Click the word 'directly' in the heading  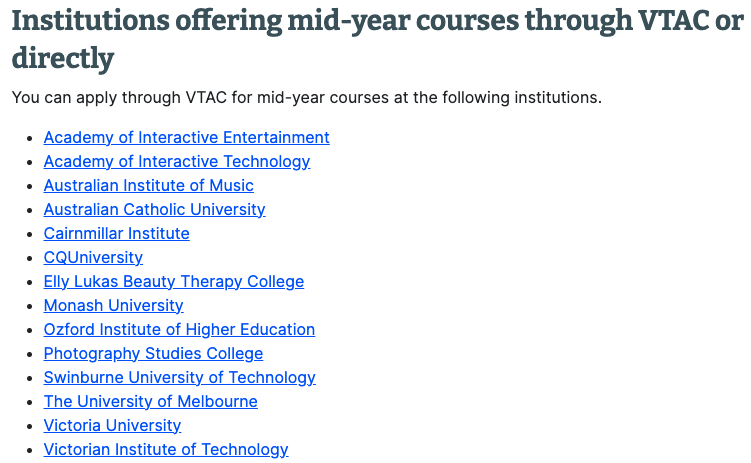point(63,58)
